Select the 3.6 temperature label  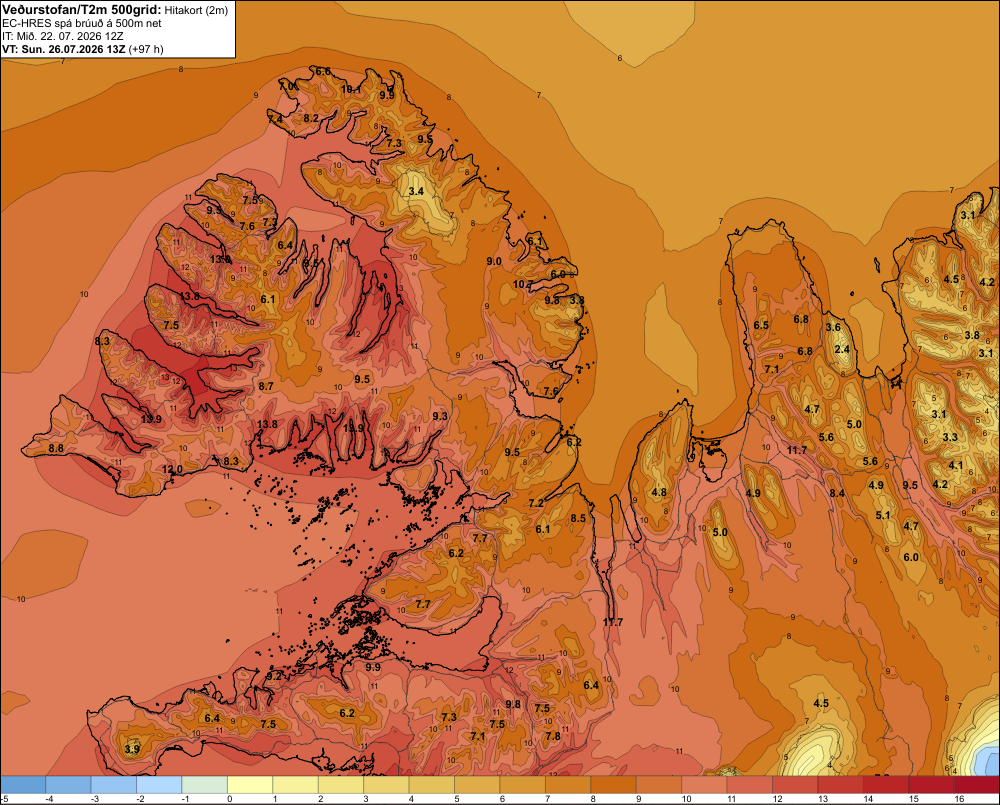[833, 327]
